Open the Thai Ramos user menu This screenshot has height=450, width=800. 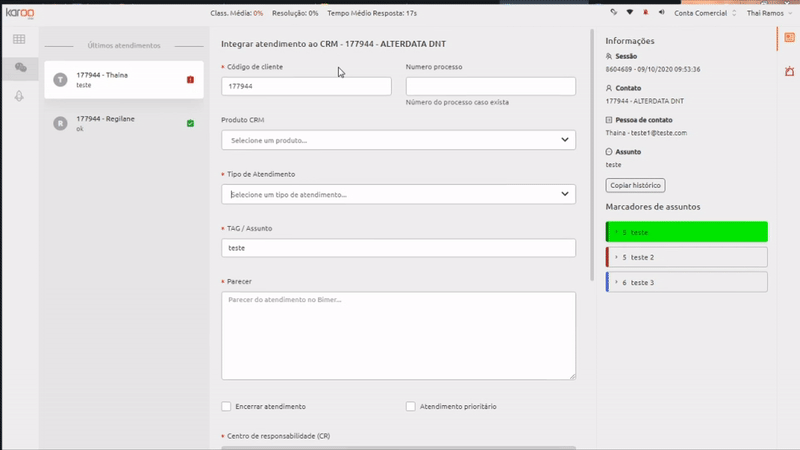tap(769, 13)
